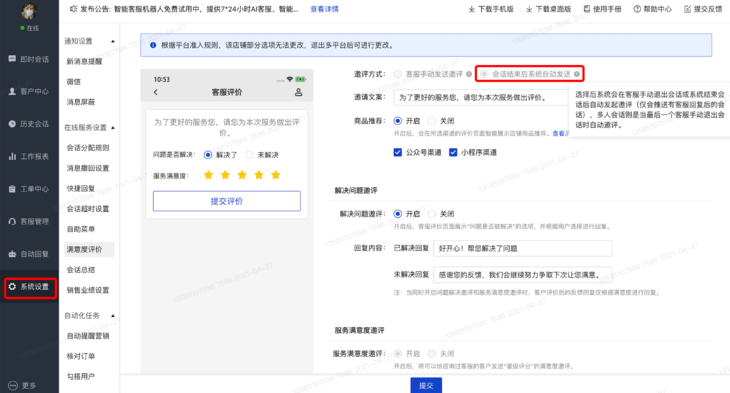Click 查看 link under 商品推荐
Image resolution: width=730 pixels, height=393 pixels.
(x=561, y=133)
